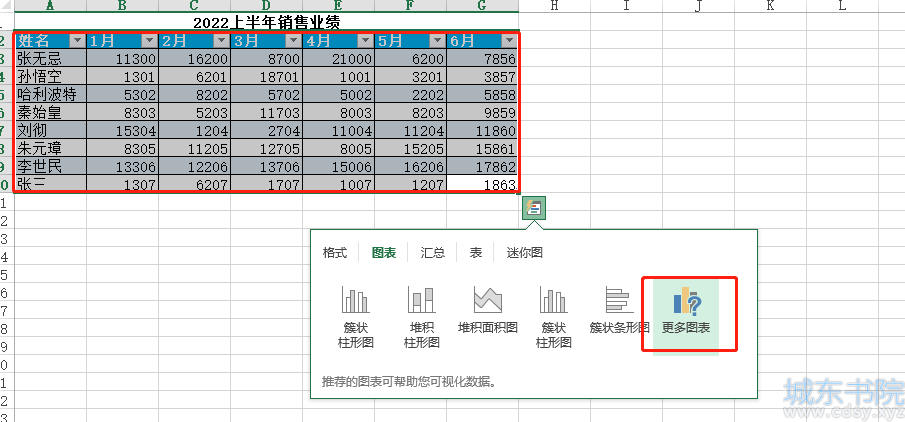905x422 pixels.
Task: Select column header J
Action: point(698,6)
